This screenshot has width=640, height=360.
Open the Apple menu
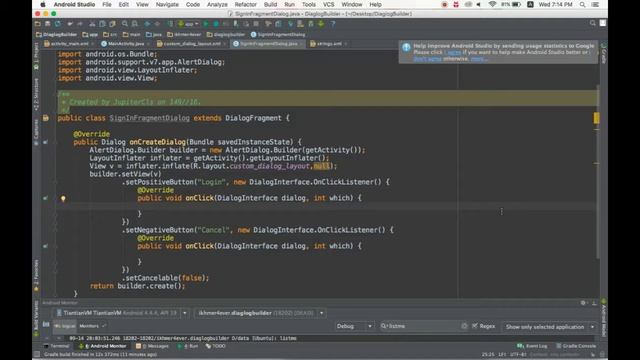pos(43,4)
